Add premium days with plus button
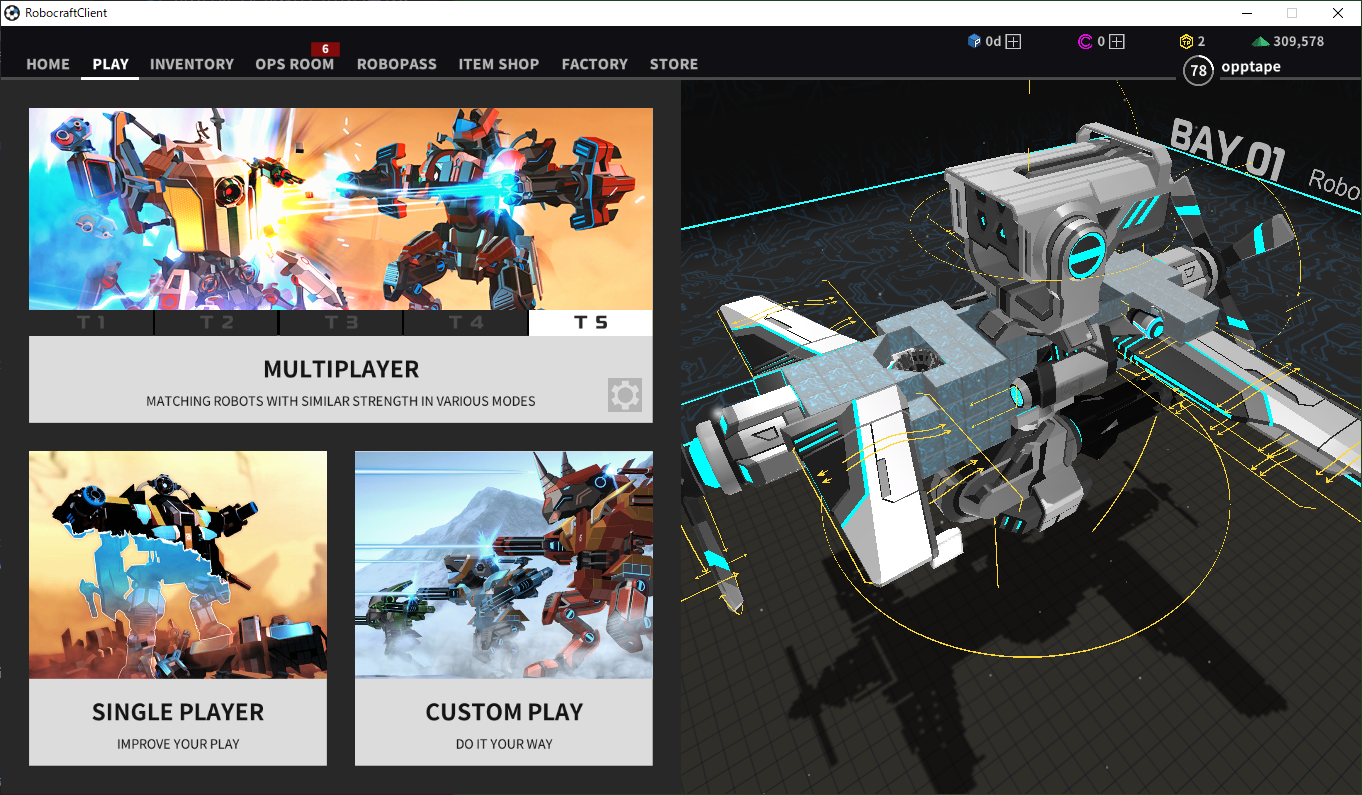This screenshot has width=1362, height=795. coord(1013,41)
